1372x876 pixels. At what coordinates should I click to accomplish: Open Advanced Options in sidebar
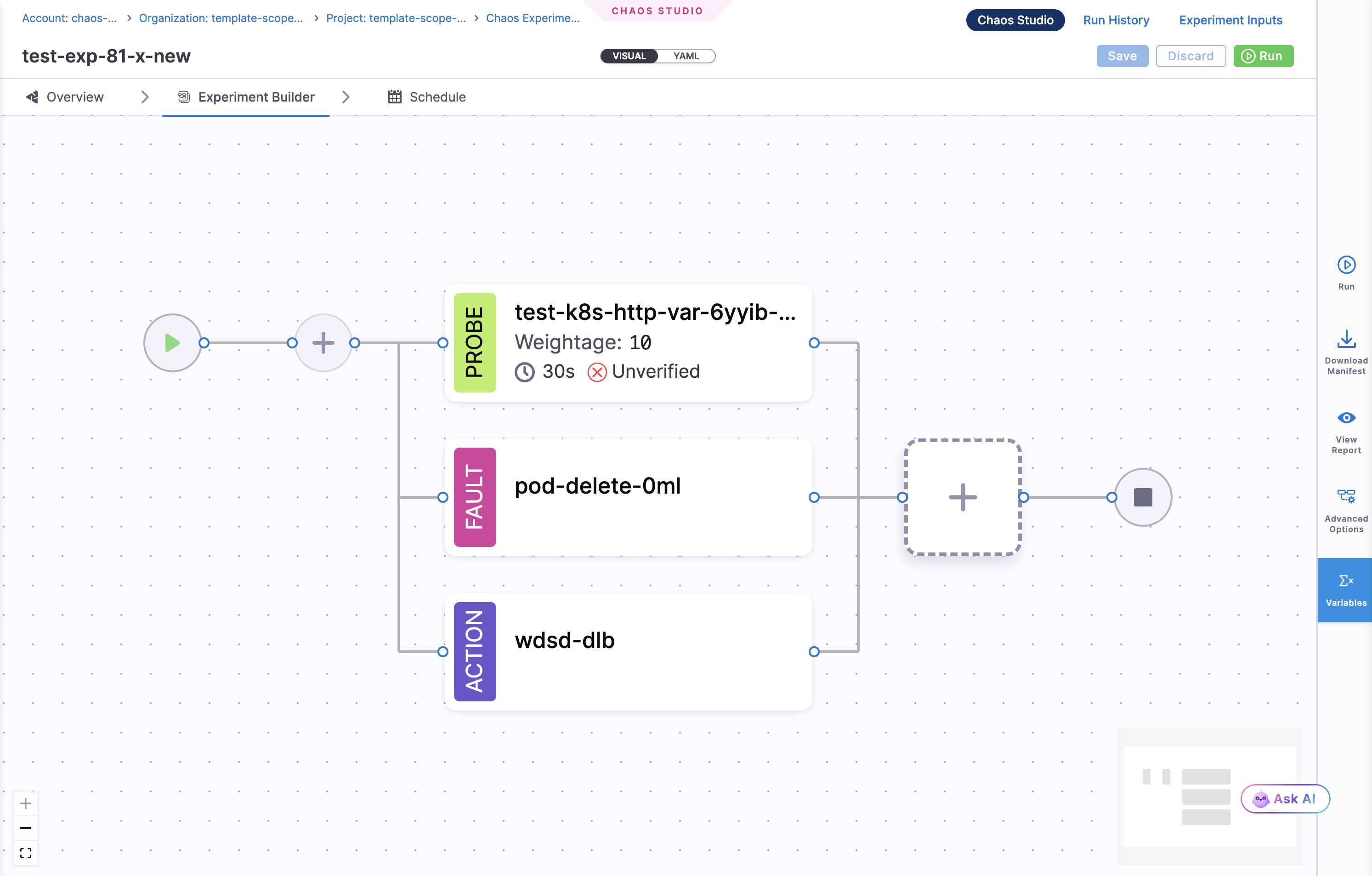pyautogui.click(x=1346, y=497)
